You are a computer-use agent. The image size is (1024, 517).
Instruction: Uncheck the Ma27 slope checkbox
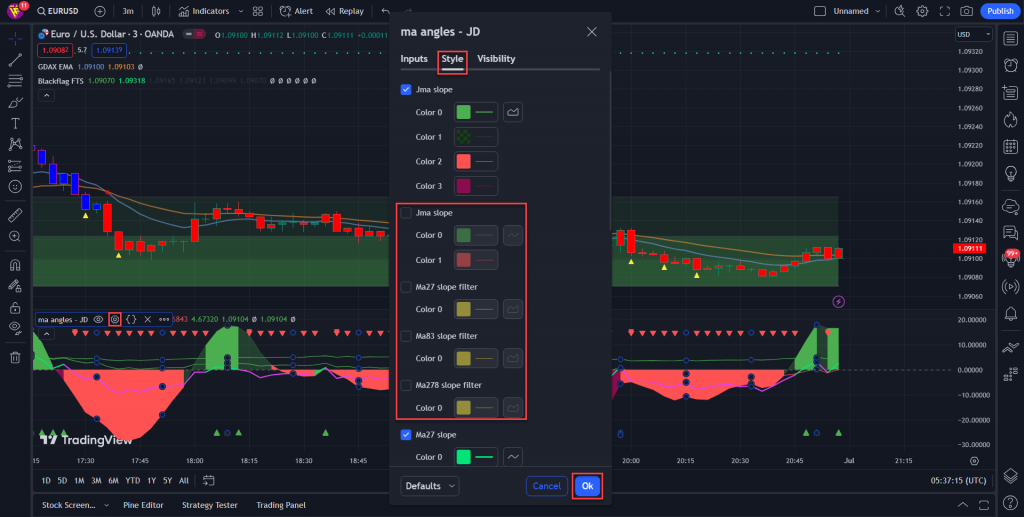pos(406,435)
